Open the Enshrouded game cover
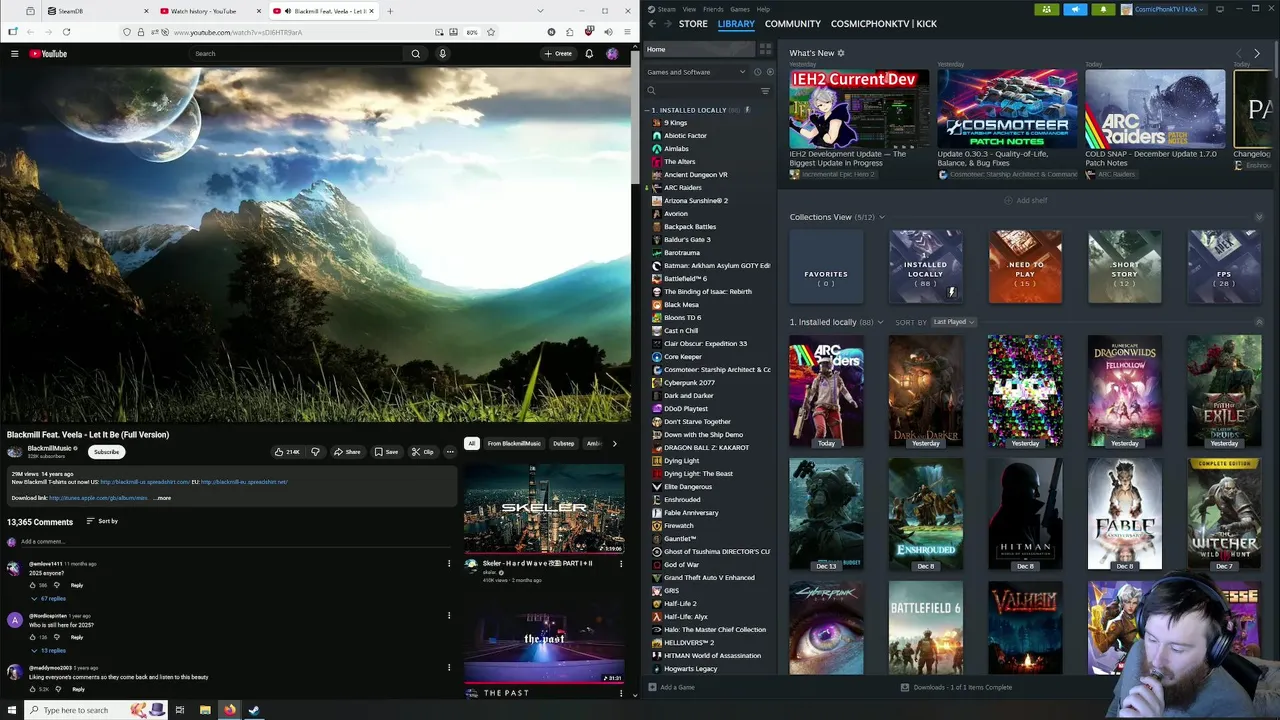1280x720 pixels. click(x=926, y=515)
